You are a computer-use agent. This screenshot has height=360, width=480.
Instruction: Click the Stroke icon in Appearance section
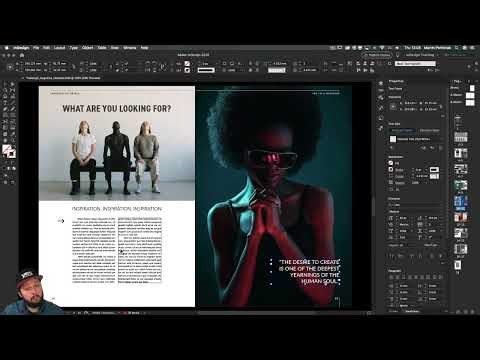391,170
